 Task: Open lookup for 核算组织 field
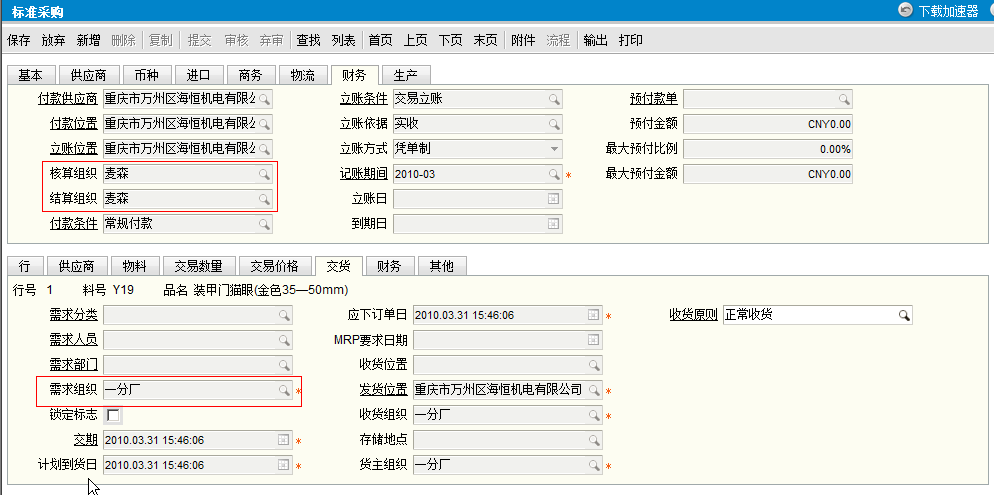click(x=264, y=174)
